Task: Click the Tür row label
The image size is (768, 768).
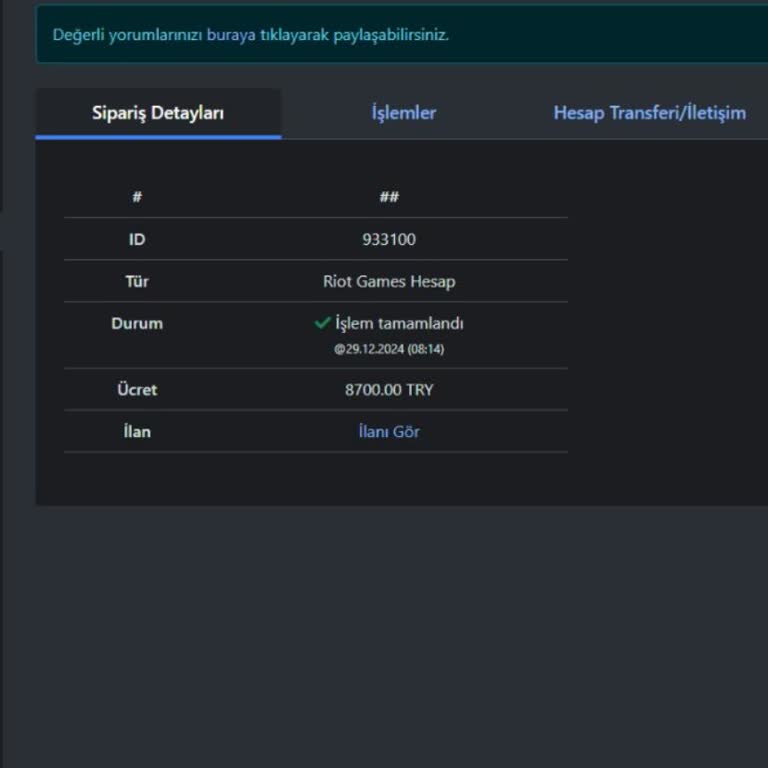Action: tap(137, 282)
